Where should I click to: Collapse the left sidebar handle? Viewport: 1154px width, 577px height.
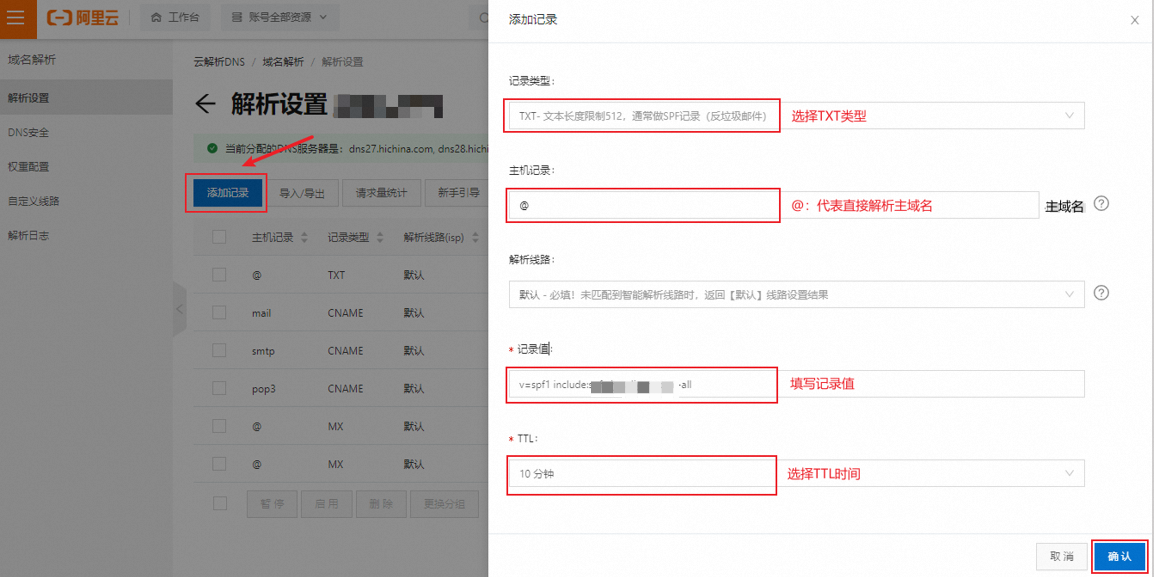[179, 309]
